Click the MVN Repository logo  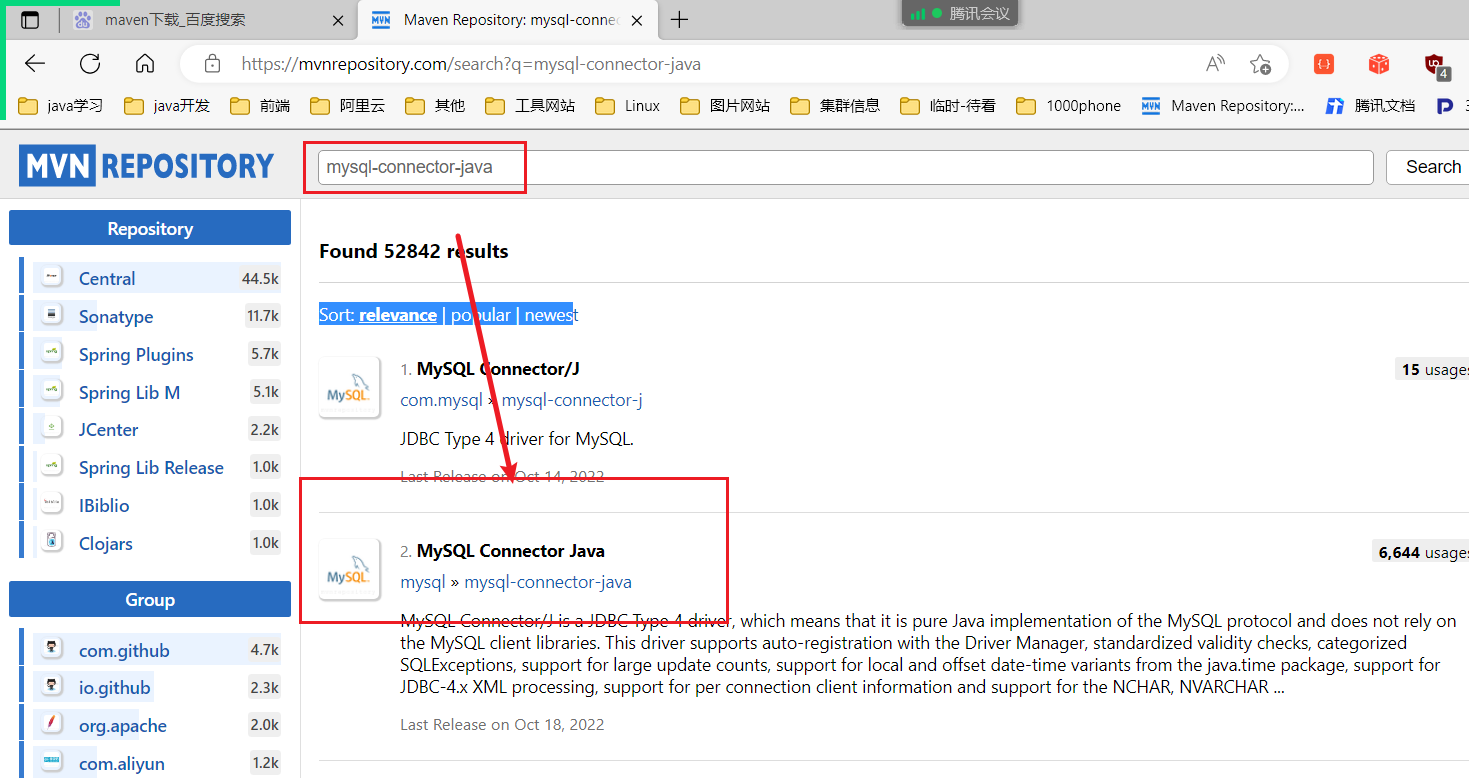tap(146, 166)
